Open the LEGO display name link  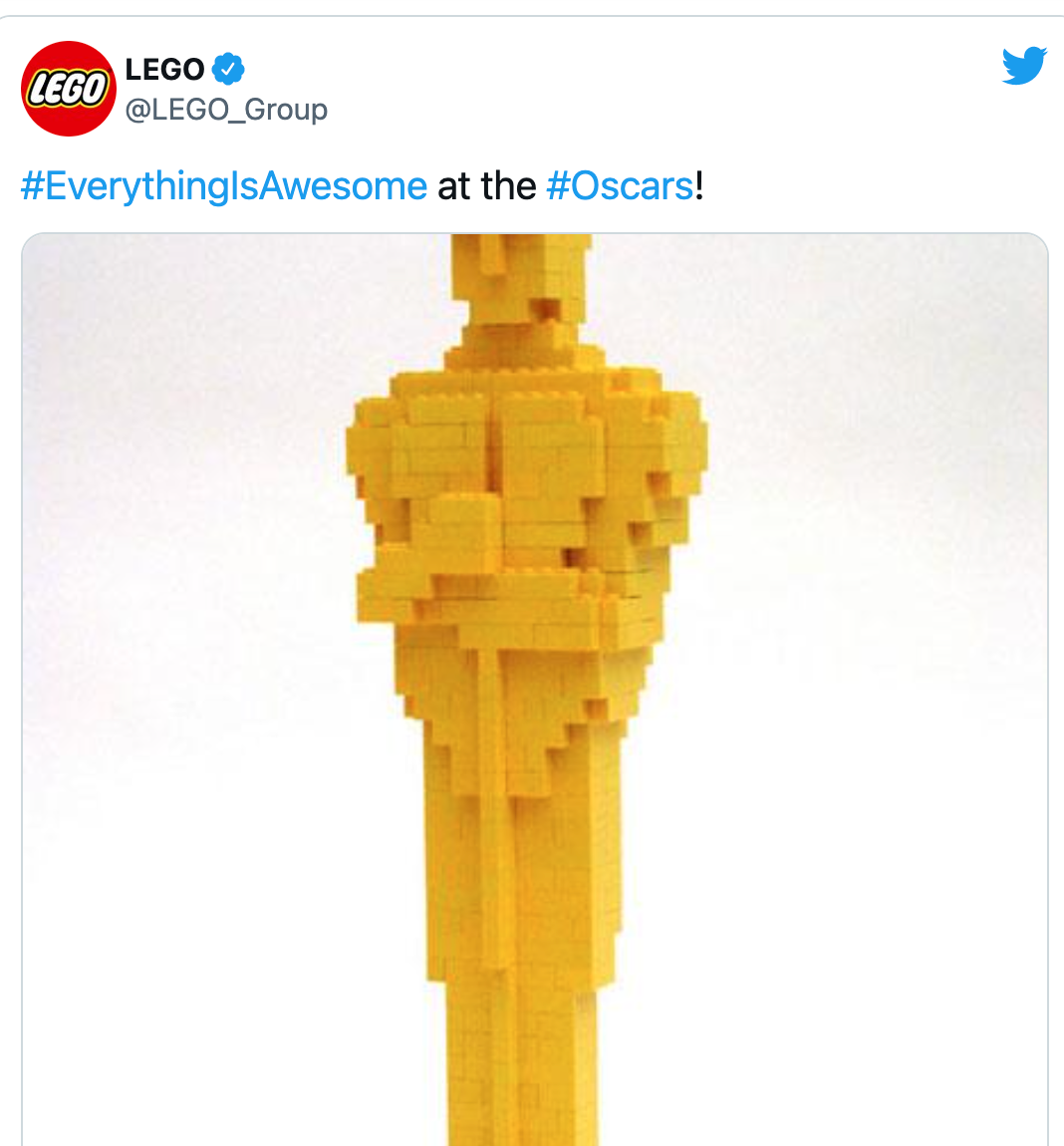pyautogui.click(x=164, y=70)
